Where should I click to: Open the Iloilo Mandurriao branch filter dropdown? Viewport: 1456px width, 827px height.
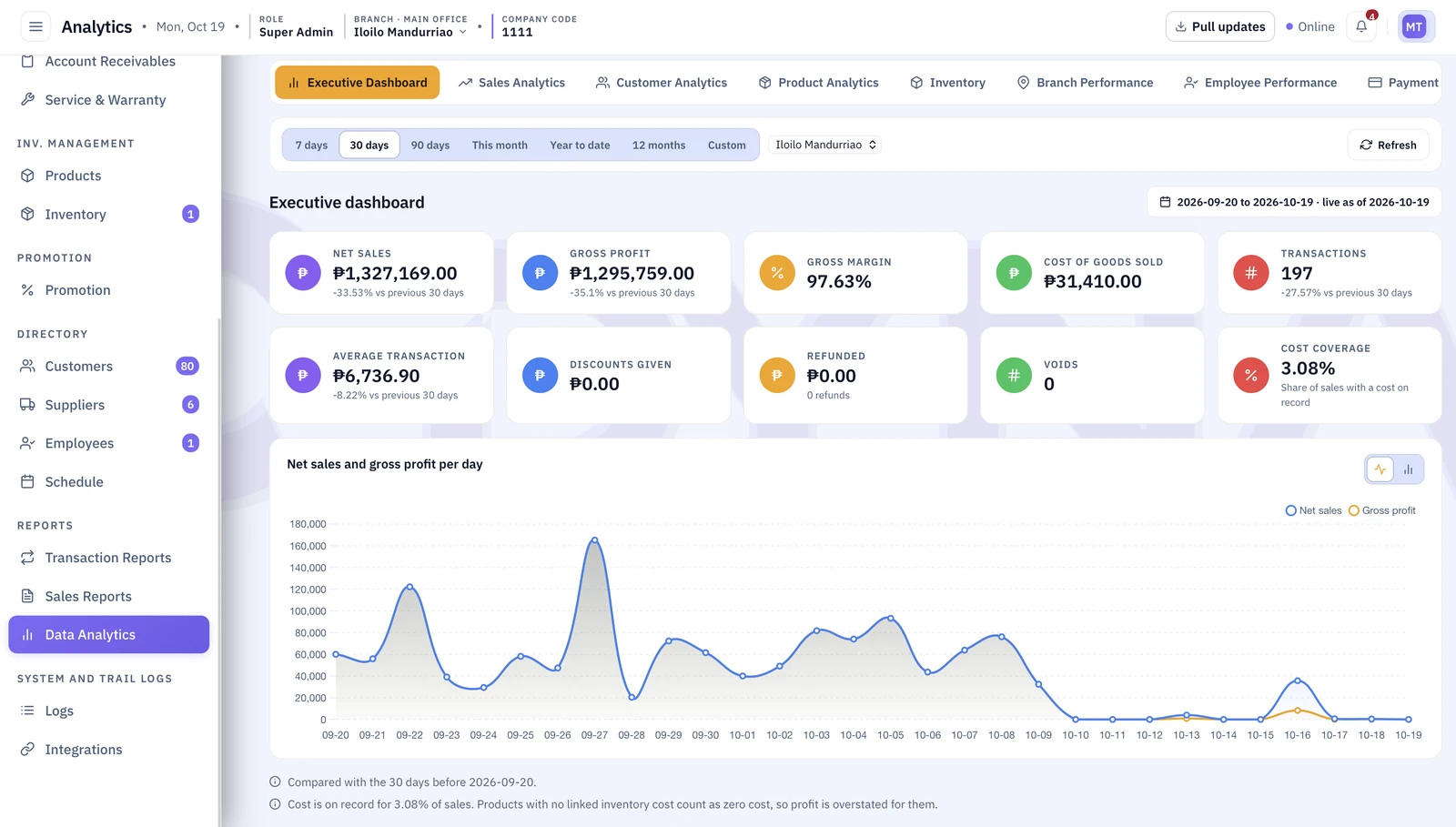(x=825, y=145)
